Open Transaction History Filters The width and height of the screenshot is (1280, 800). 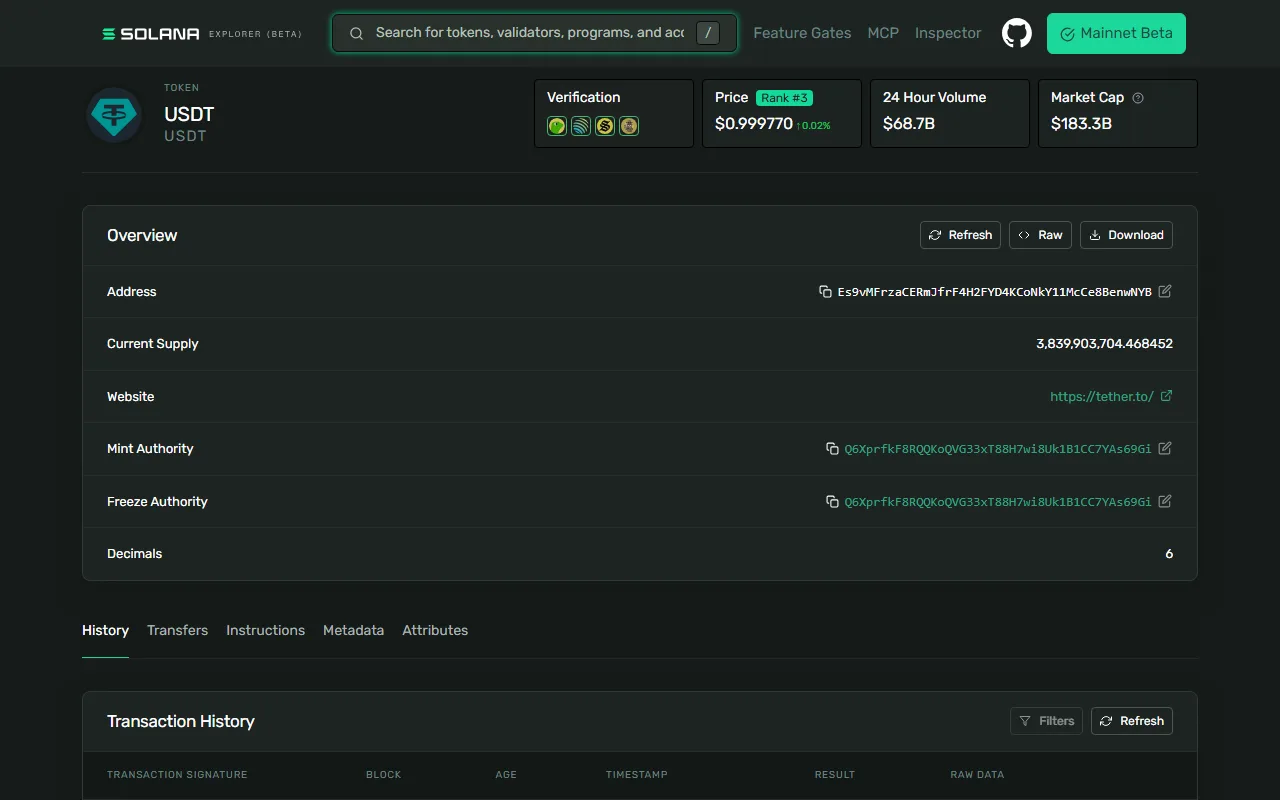(x=1046, y=721)
